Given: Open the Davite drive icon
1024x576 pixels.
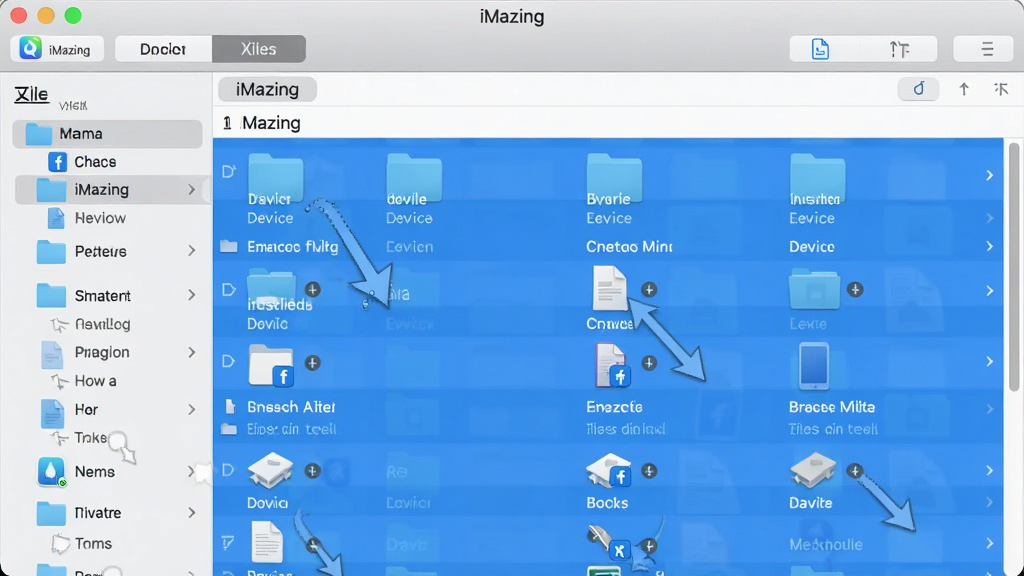Looking at the screenshot, I should pyautogui.click(x=813, y=470).
